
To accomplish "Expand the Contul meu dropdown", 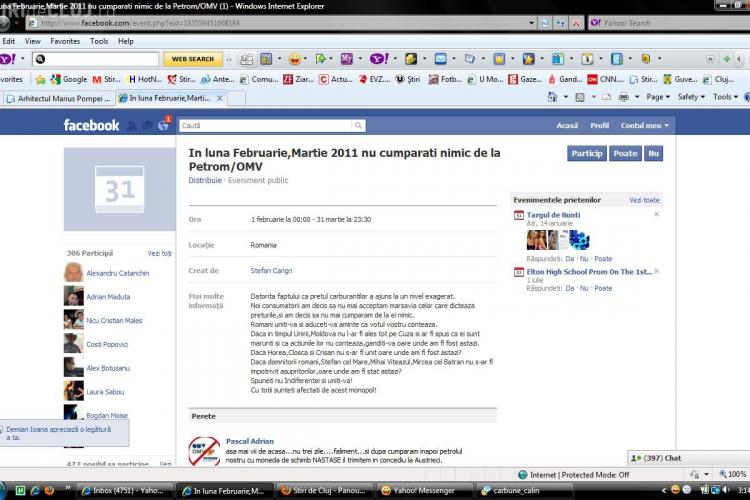I will pyautogui.click(x=644, y=126).
